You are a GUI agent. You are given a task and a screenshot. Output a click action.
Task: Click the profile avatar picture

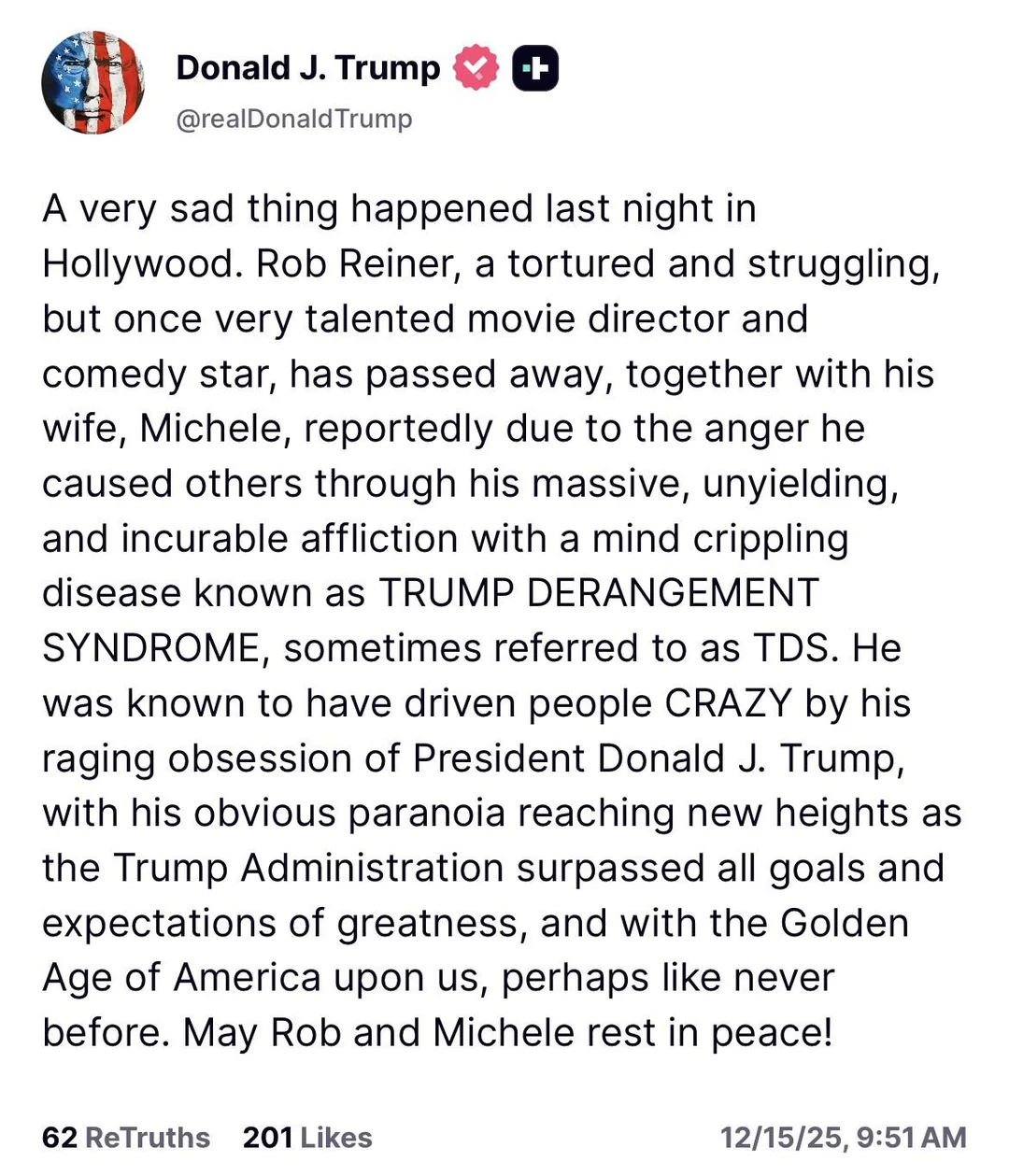pos(93,83)
